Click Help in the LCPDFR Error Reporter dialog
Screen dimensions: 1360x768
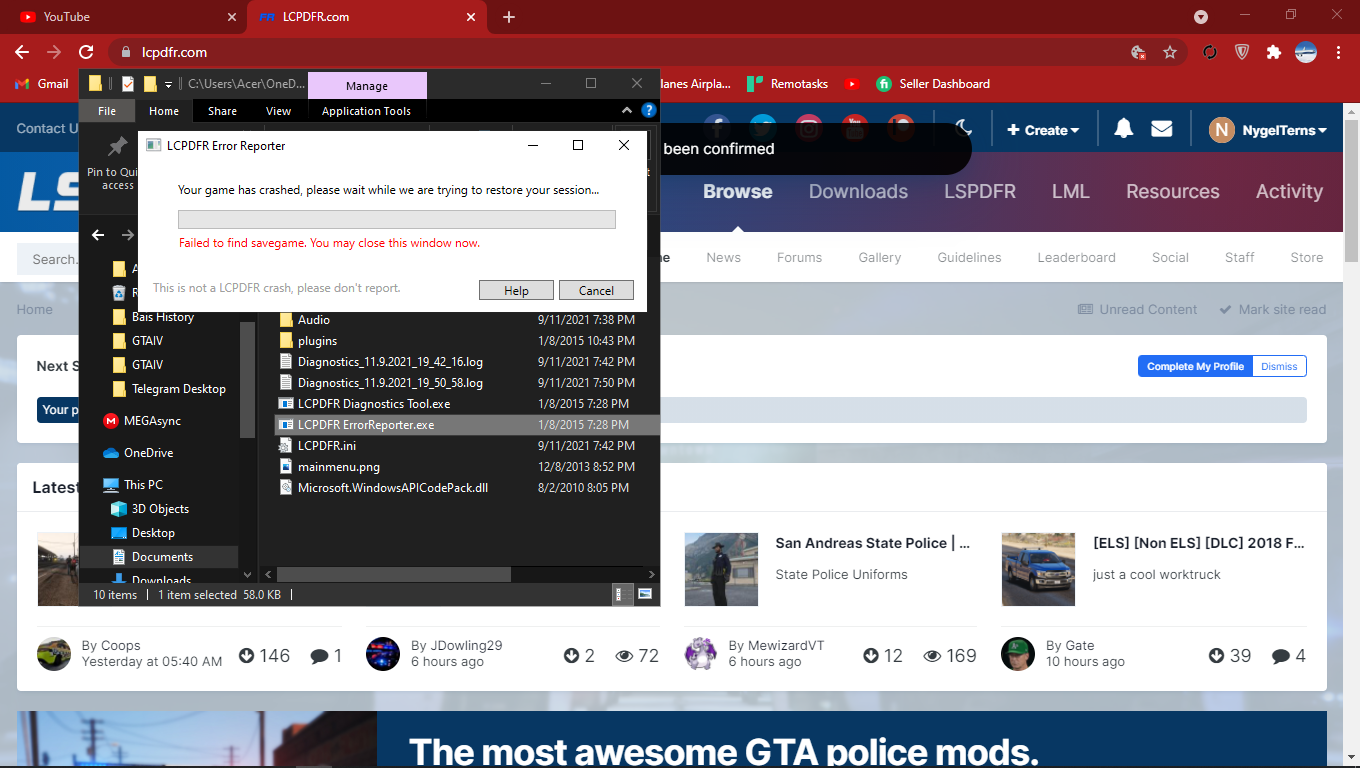516,290
